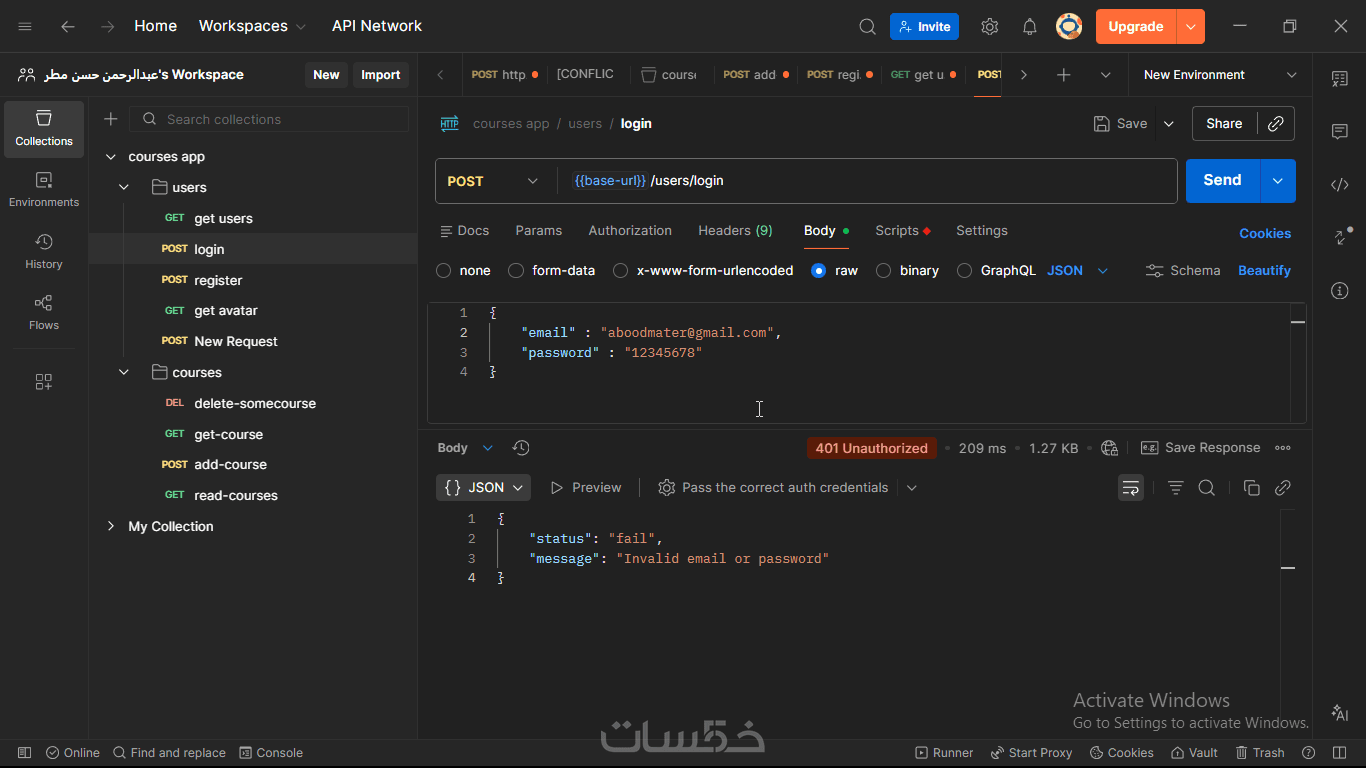Image resolution: width=1366 pixels, height=768 pixels.
Task: Open the Trash in status bar
Action: pos(1260,753)
